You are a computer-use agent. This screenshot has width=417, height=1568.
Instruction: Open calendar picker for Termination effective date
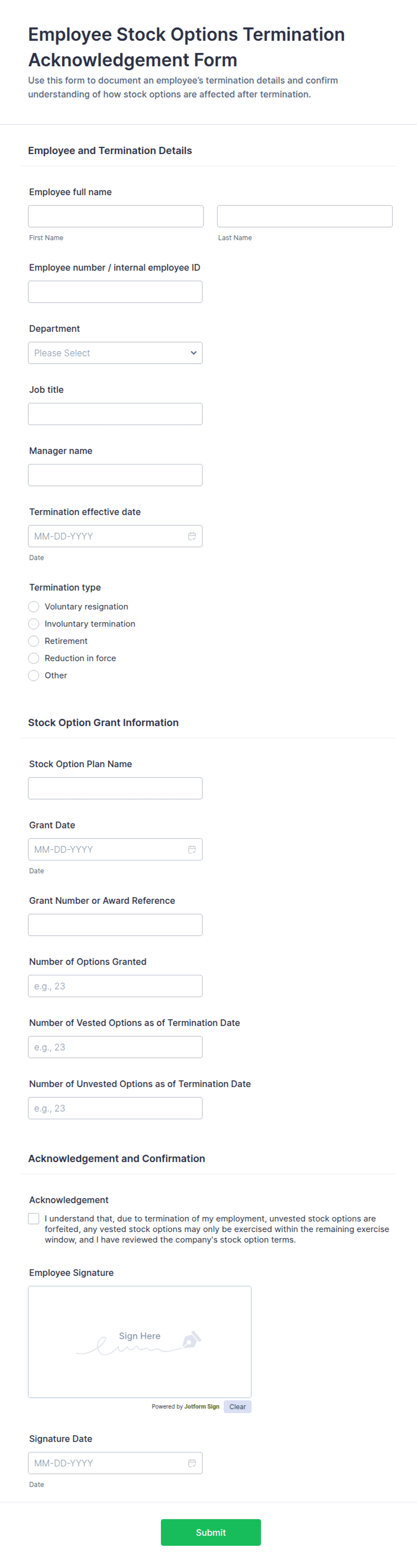click(x=191, y=536)
